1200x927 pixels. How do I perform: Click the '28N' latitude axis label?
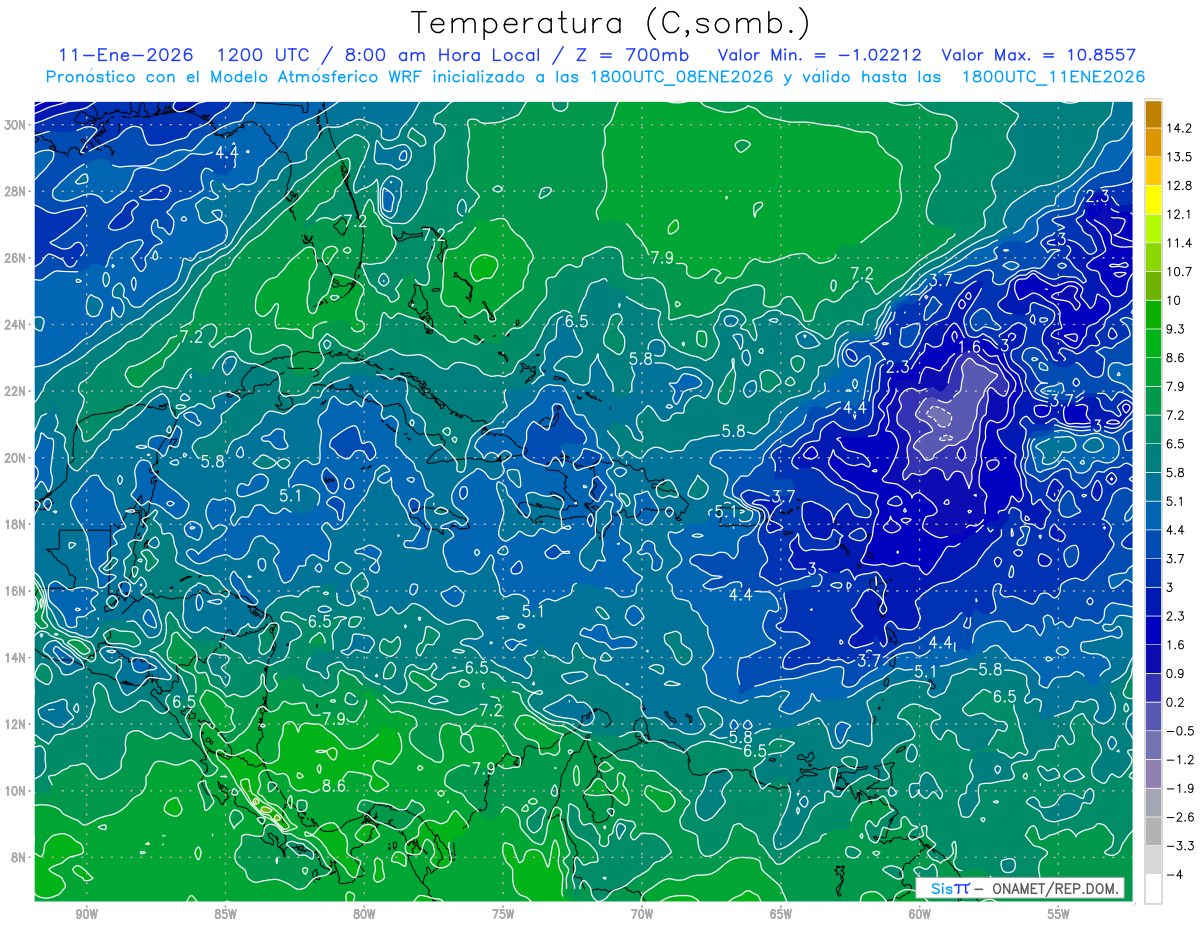(17, 191)
